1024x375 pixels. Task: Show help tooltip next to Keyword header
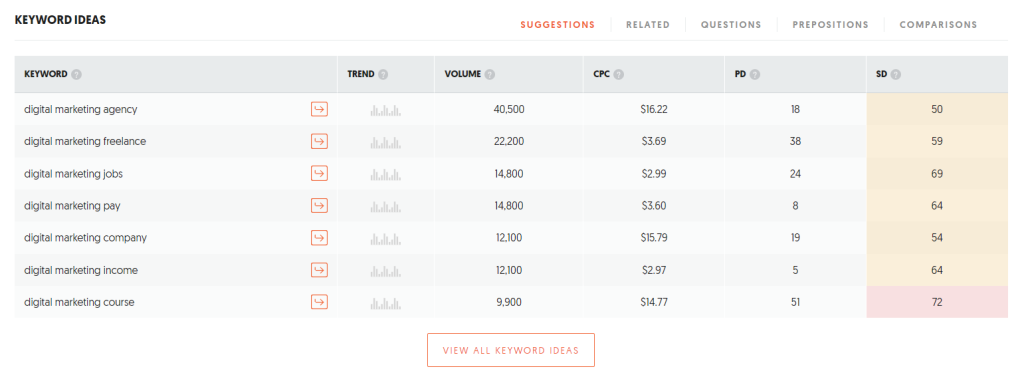coord(76,74)
